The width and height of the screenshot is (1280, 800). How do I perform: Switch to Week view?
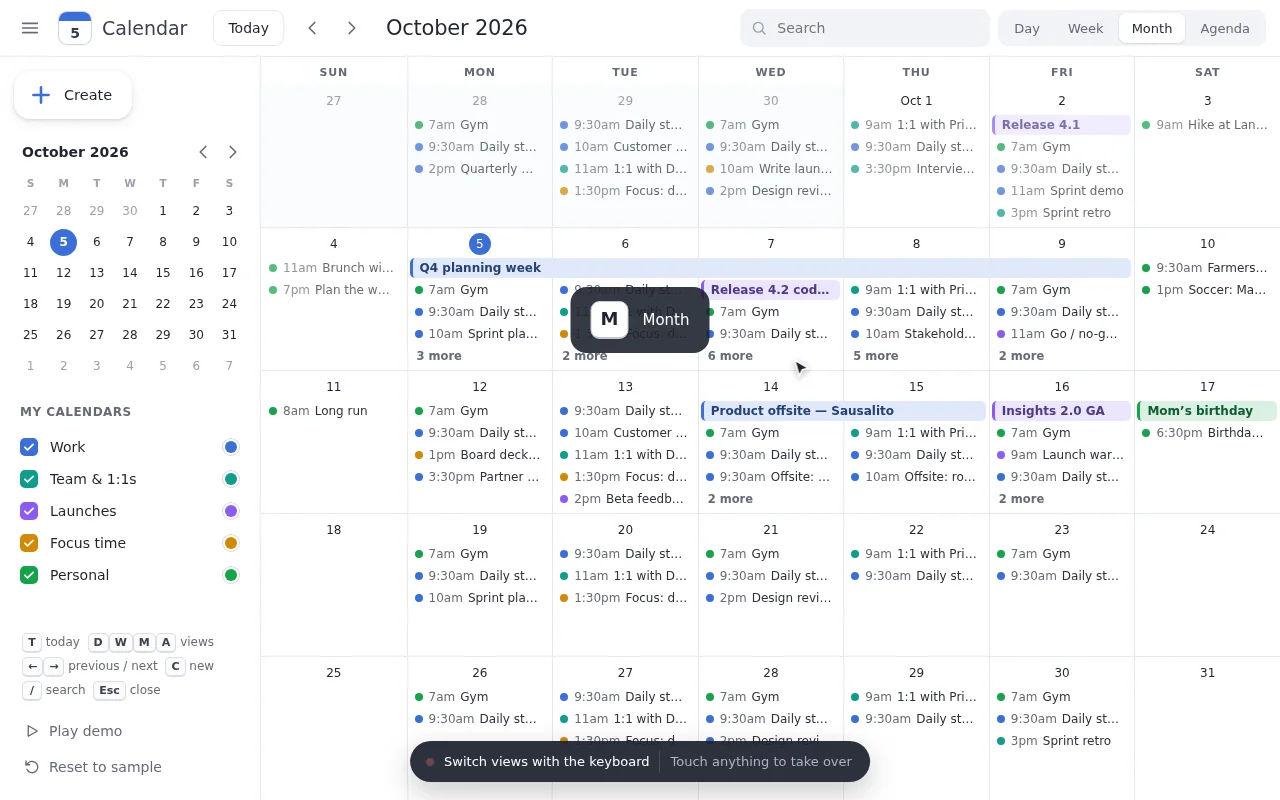click(1085, 28)
